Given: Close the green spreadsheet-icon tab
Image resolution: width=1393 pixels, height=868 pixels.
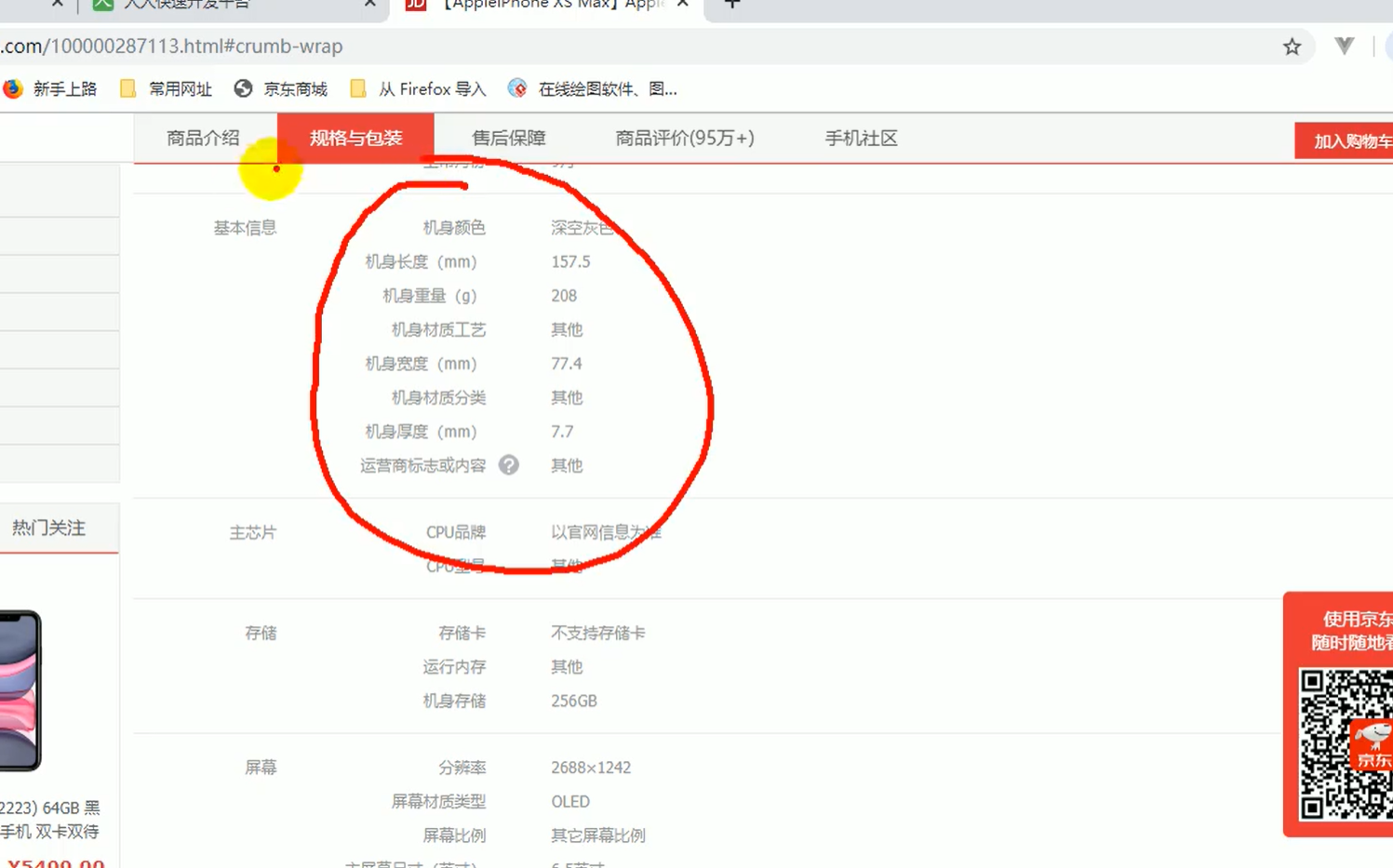Looking at the screenshot, I should pos(370,4).
